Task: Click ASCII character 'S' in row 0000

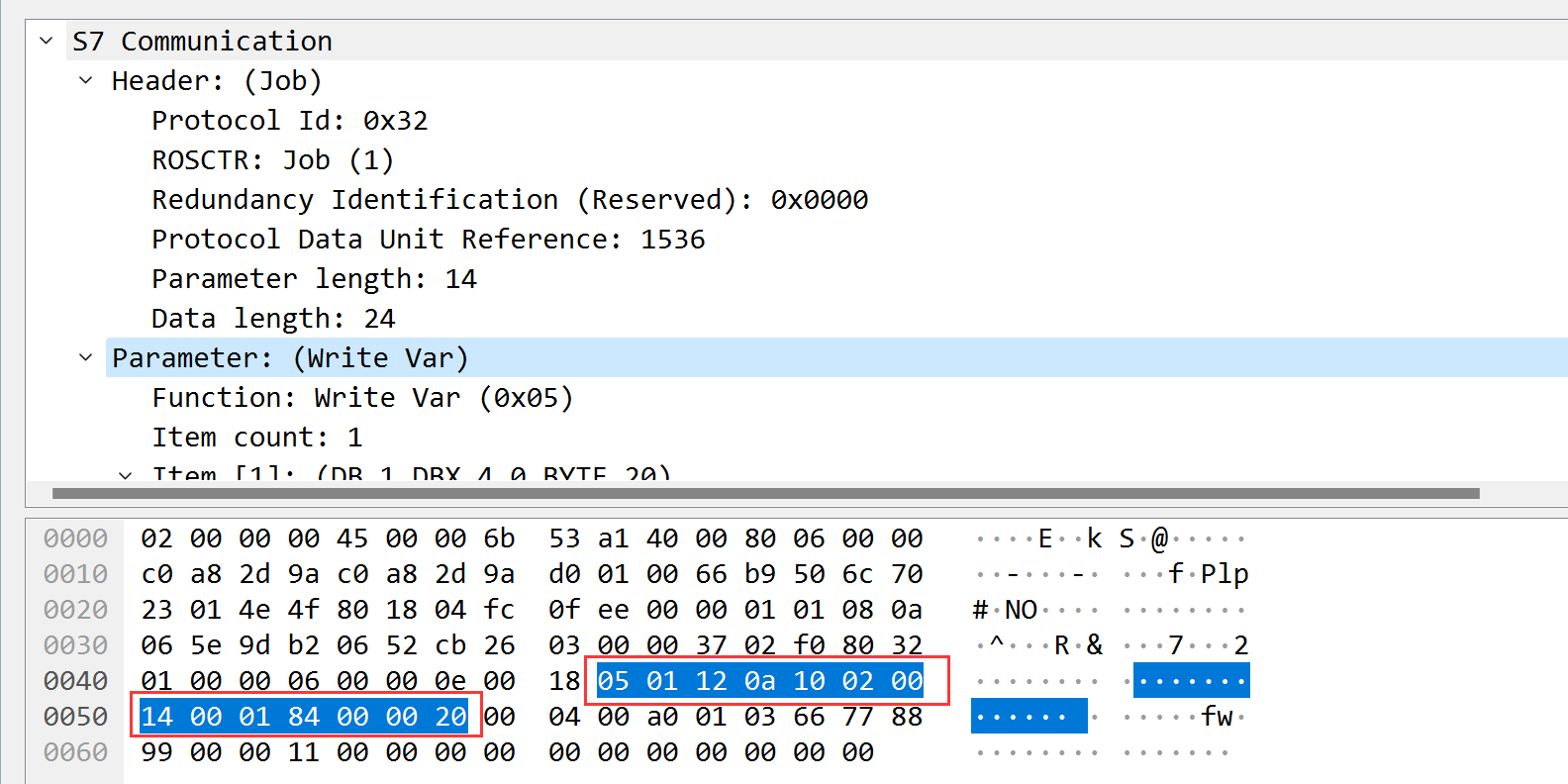Action: 1127,539
